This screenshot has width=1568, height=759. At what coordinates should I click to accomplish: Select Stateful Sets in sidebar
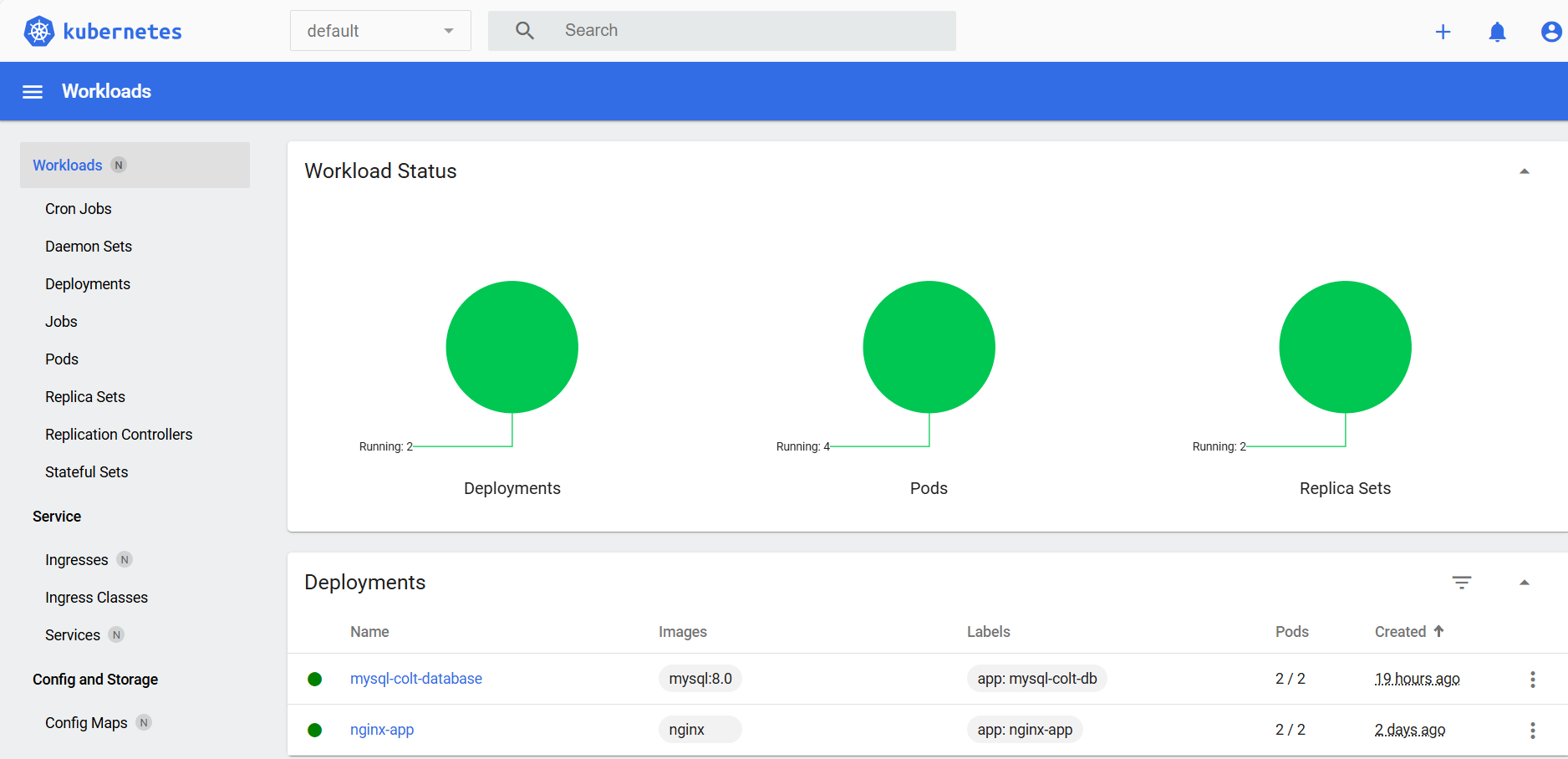click(87, 472)
